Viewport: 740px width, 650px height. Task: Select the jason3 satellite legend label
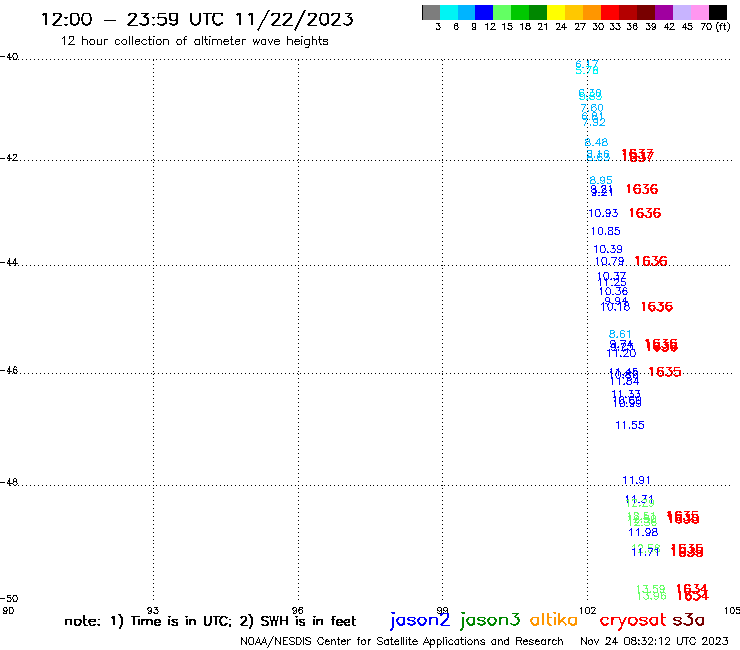click(x=490, y=621)
